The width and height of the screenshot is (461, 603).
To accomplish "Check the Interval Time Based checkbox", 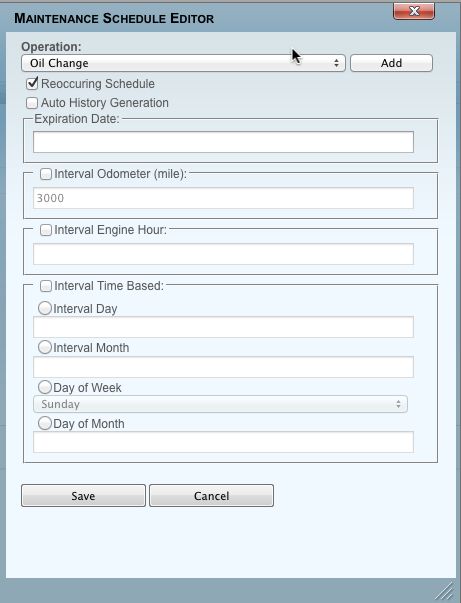I will click(x=46, y=286).
